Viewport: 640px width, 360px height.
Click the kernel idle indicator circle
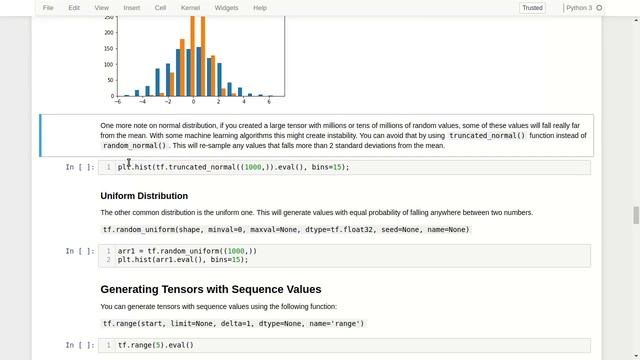click(x=599, y=8)
